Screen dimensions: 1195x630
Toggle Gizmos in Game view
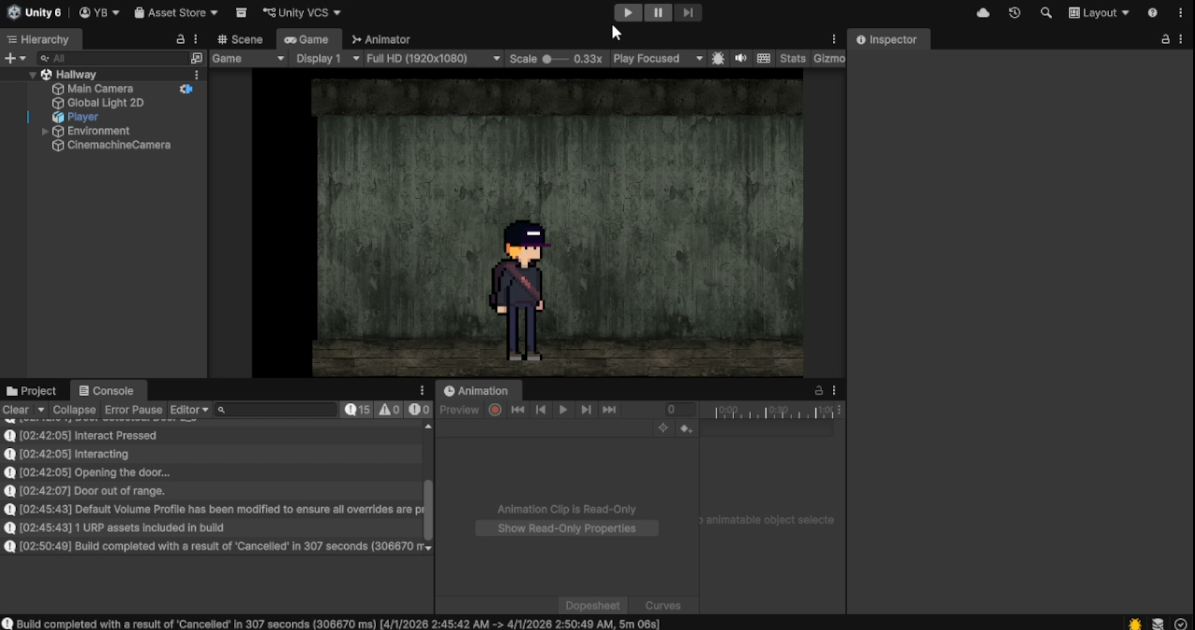coord(828,59)
